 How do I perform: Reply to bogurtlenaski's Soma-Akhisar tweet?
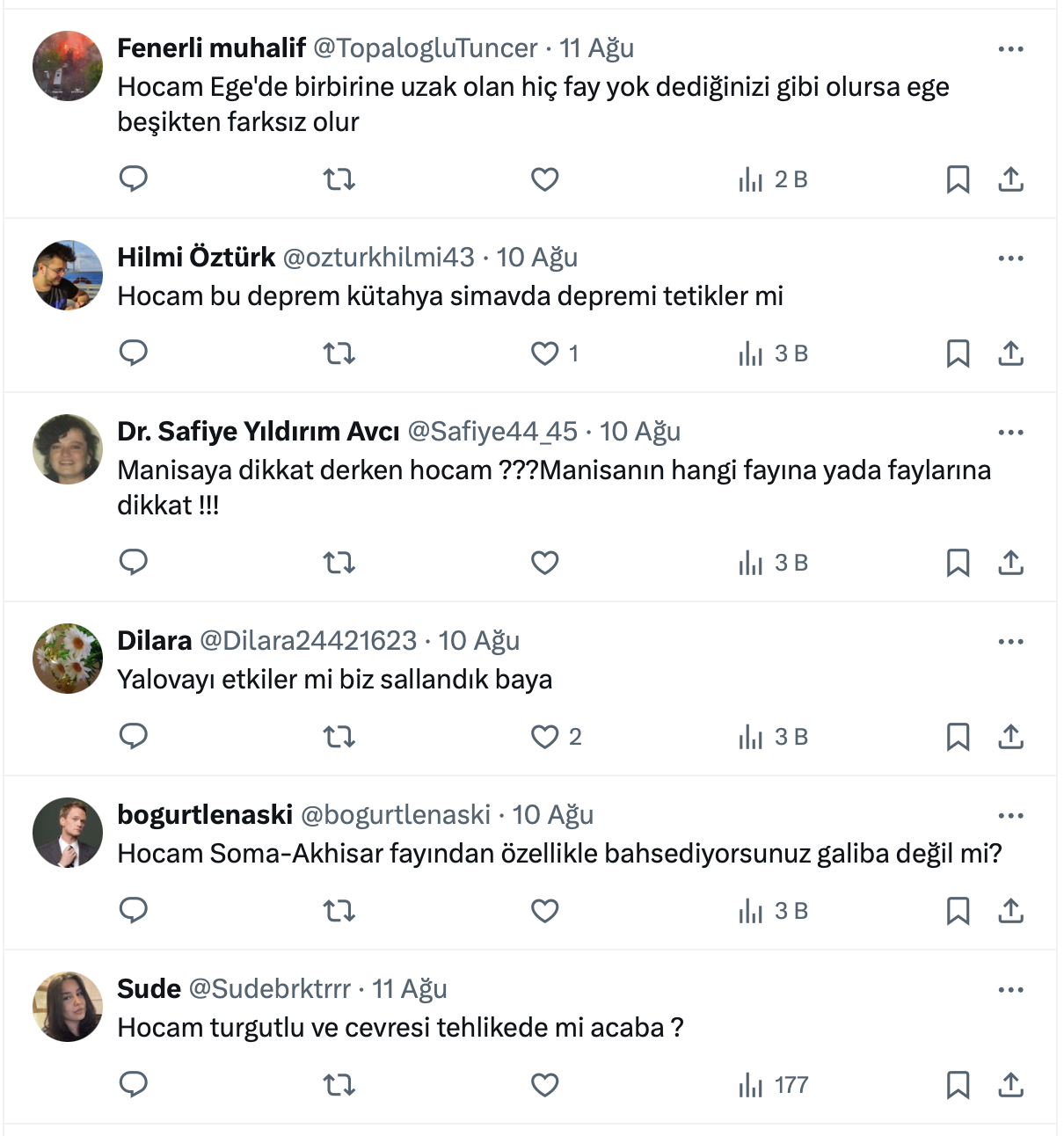(x=134, y=911)
